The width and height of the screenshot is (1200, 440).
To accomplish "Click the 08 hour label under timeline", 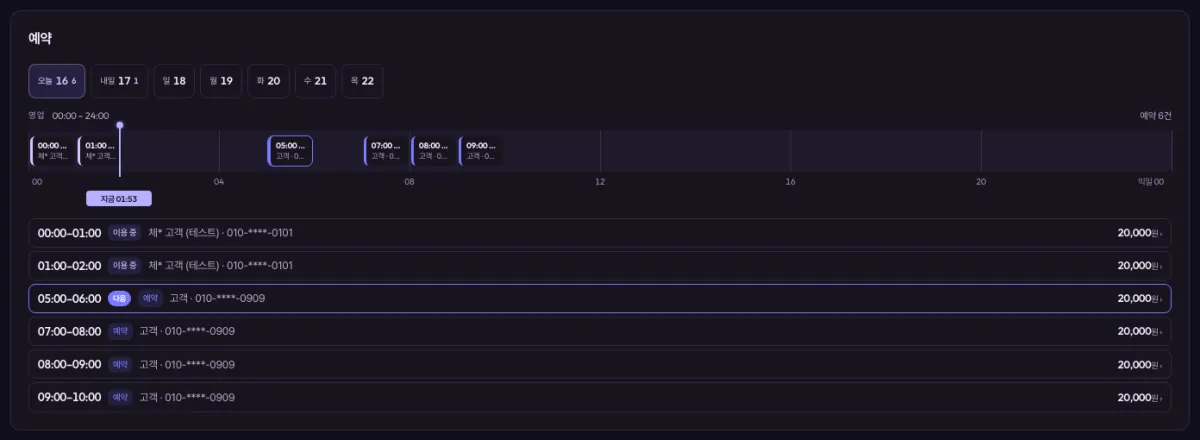I will pyautogui.click(x=409, y=182).
